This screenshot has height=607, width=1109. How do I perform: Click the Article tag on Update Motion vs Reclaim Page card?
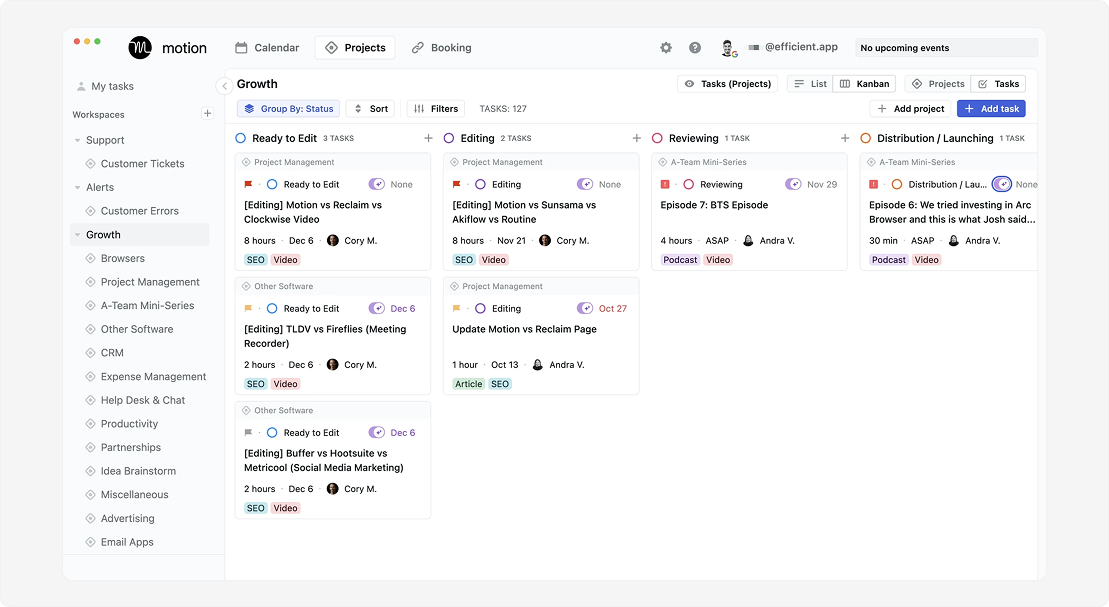click(468, 384)
